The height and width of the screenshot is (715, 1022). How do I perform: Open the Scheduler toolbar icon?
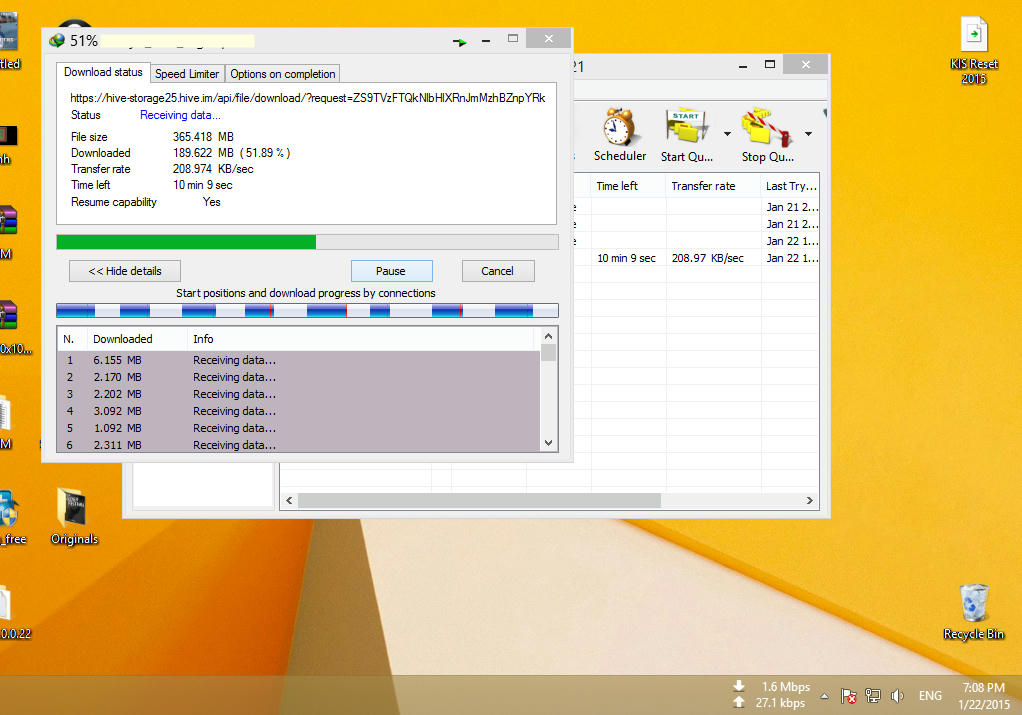click(x=619, y=134)
